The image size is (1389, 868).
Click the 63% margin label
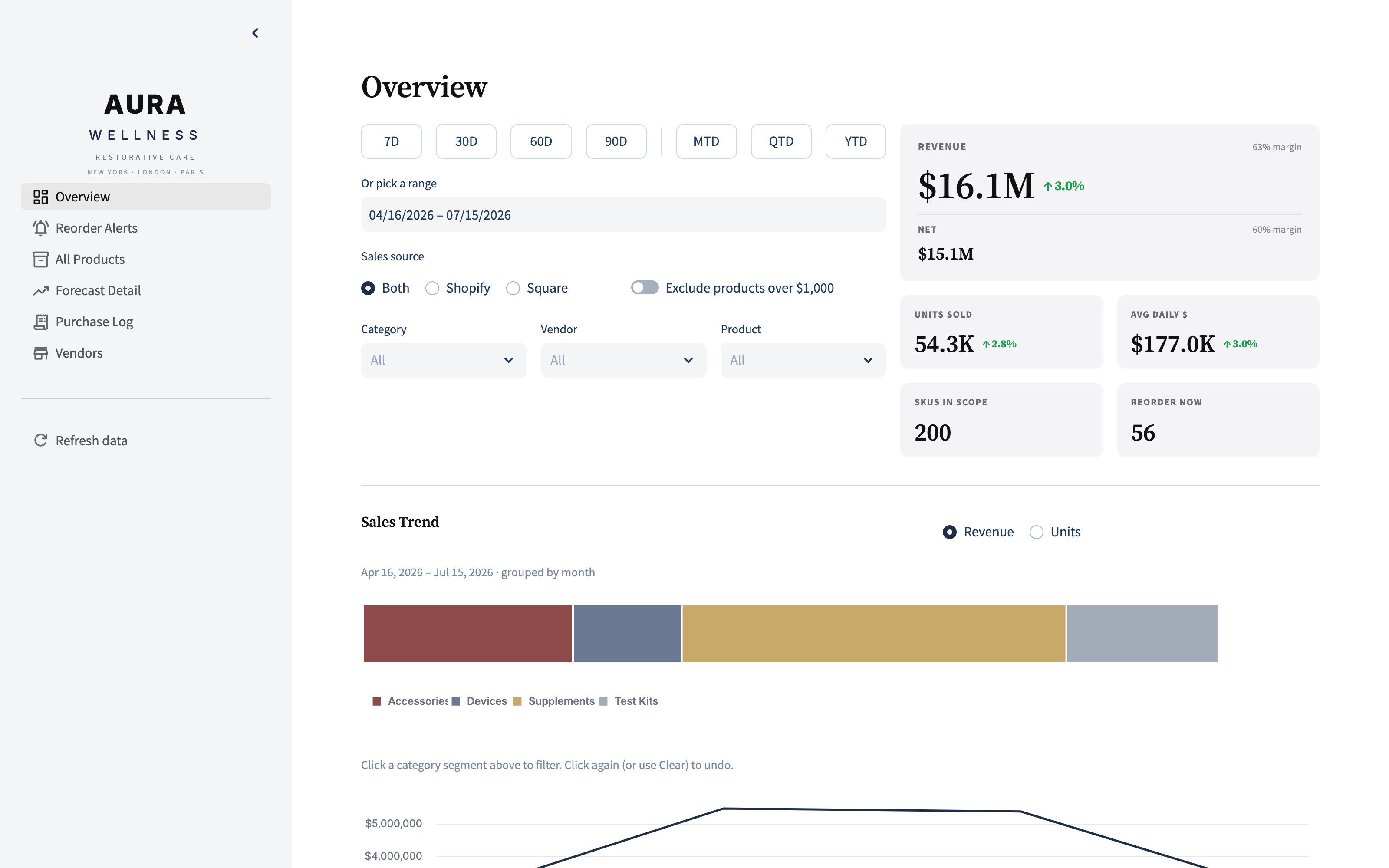click(x=1277, y=147)
